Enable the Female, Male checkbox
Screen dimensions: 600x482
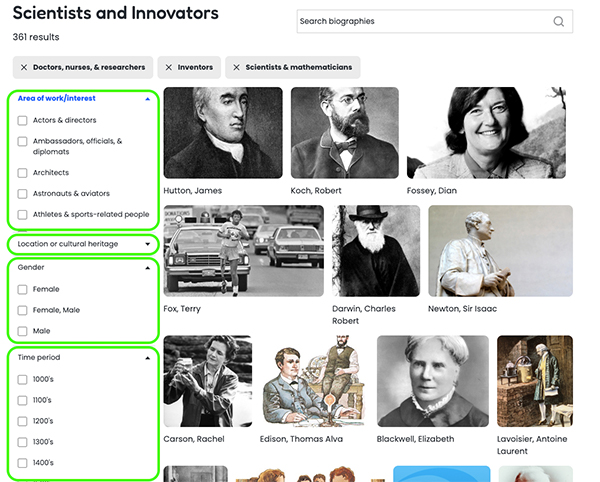pos(23,310)
